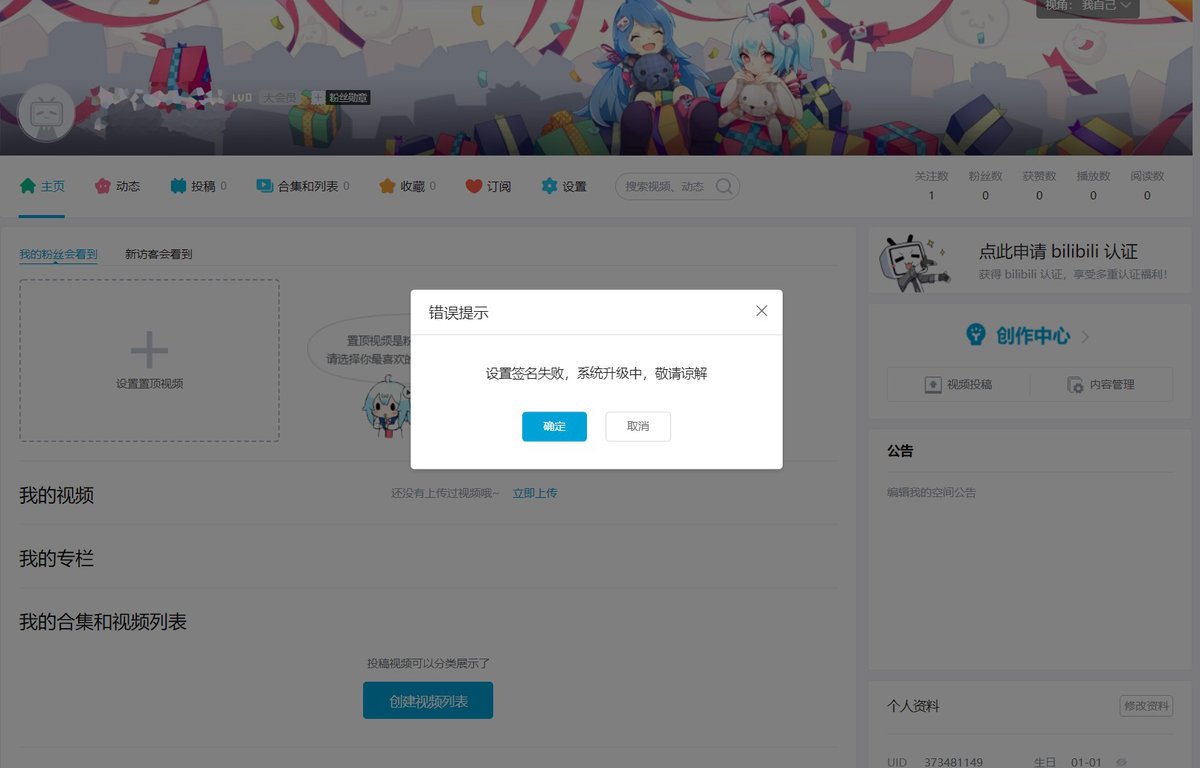Click the plus icon beside 粉丝勋章
1200x768 pixels.
pyautogui.click(x=318, y=98)
